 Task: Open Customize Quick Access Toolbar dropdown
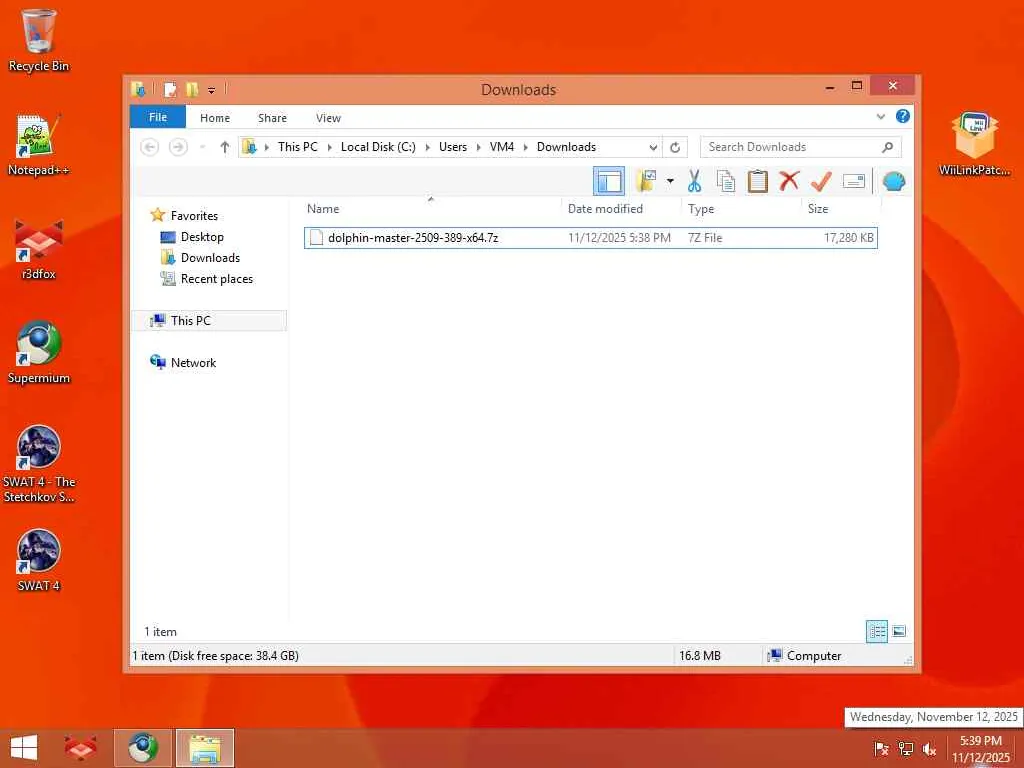211,90
